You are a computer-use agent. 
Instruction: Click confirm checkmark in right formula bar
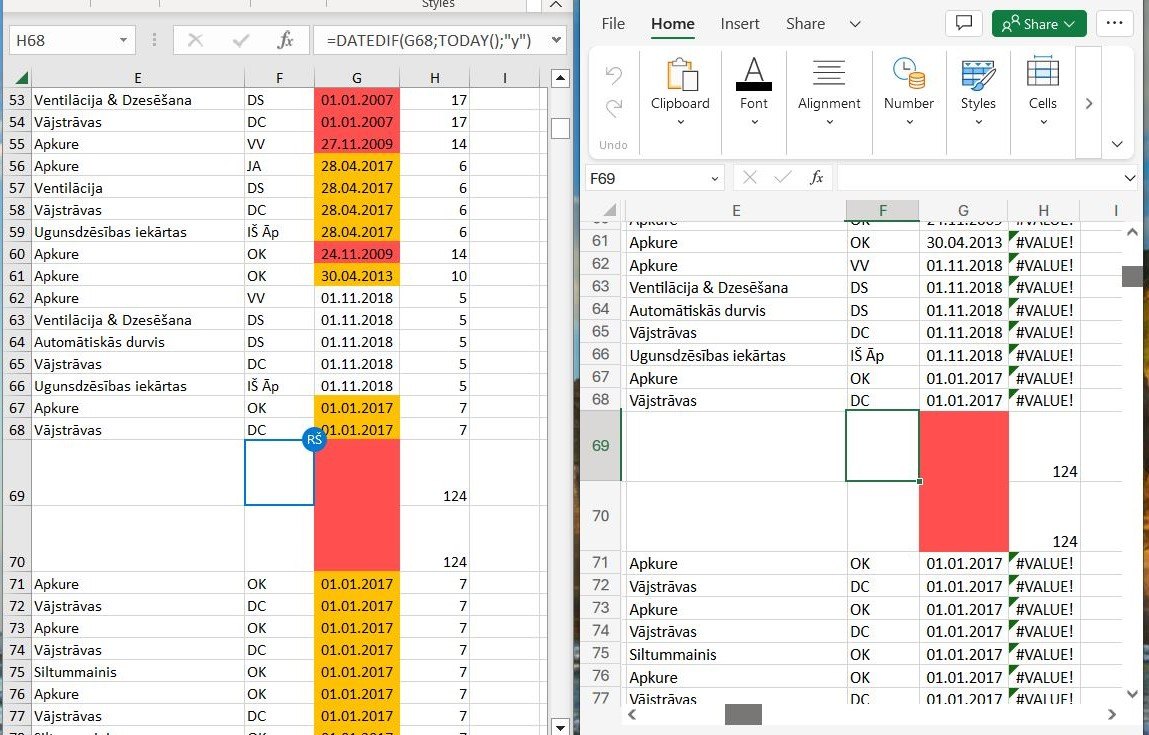click(783, 178)
